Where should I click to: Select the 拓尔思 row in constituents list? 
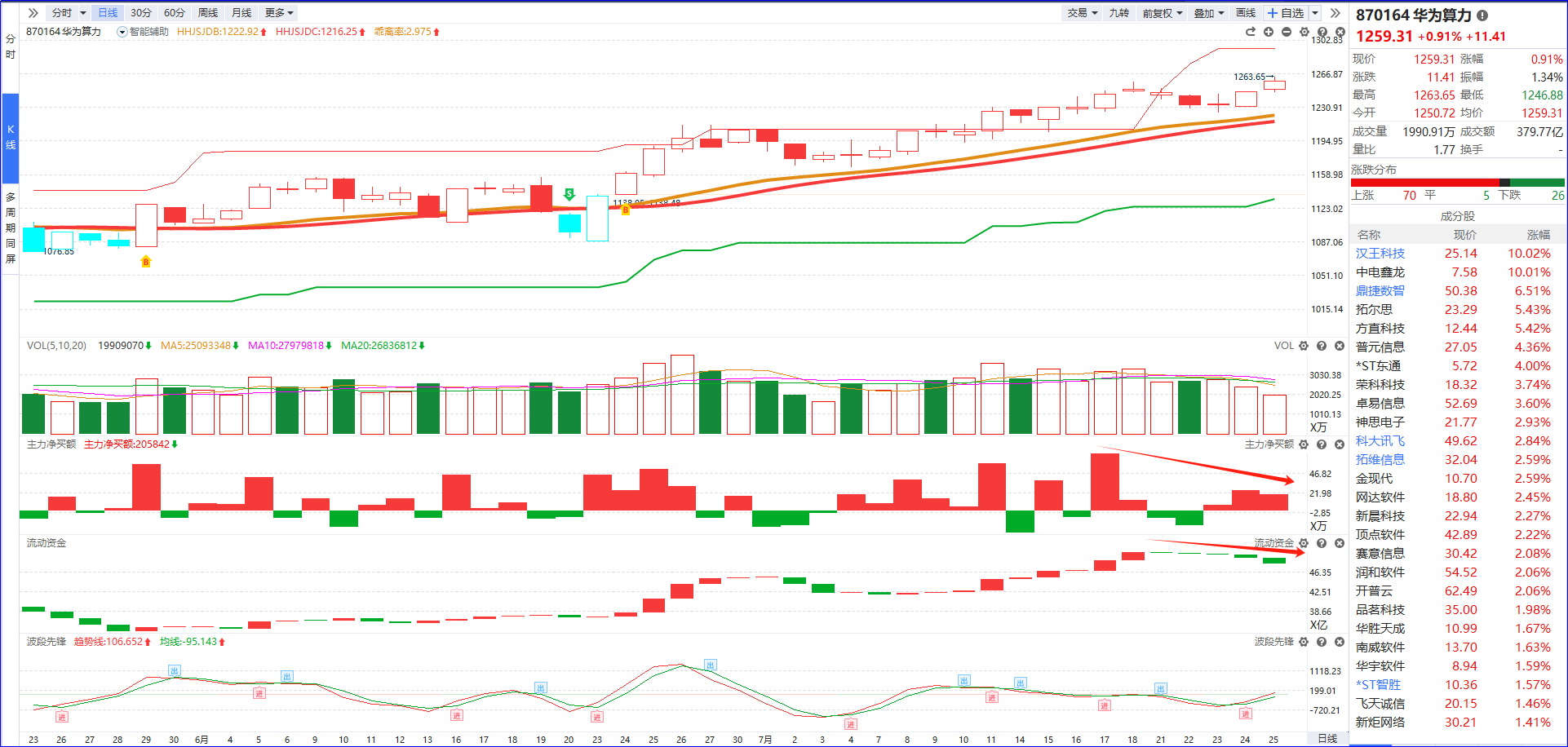1458,310
